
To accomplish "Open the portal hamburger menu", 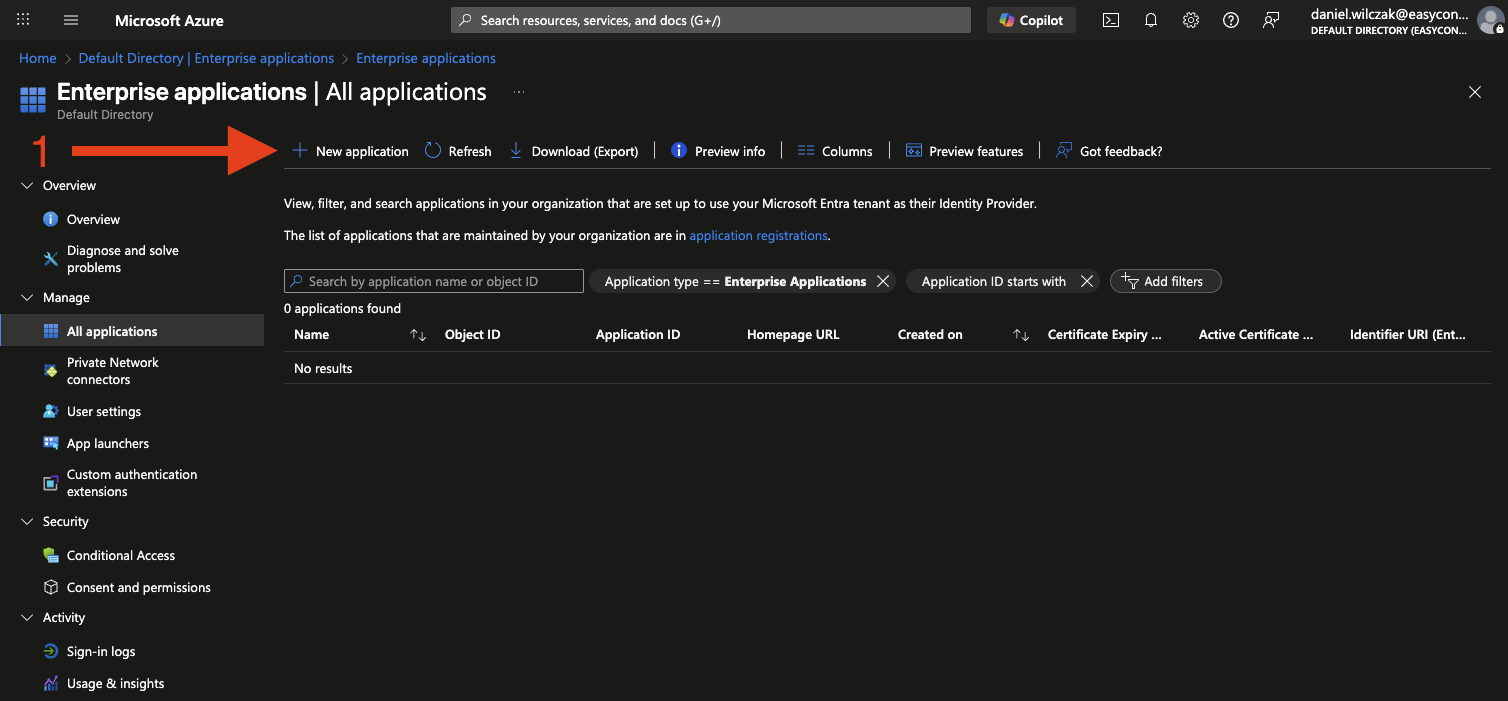I will 71,20.
